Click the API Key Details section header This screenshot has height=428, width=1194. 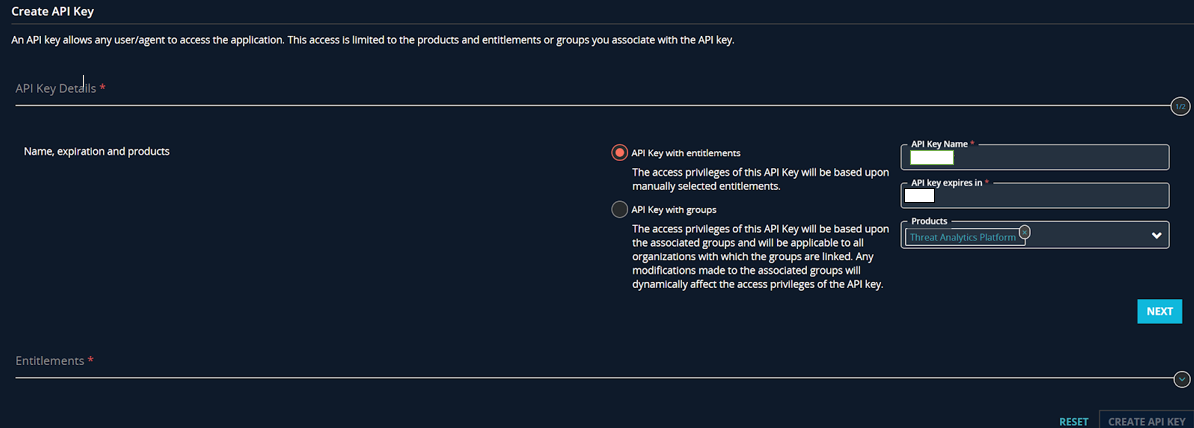pos(60,89)
